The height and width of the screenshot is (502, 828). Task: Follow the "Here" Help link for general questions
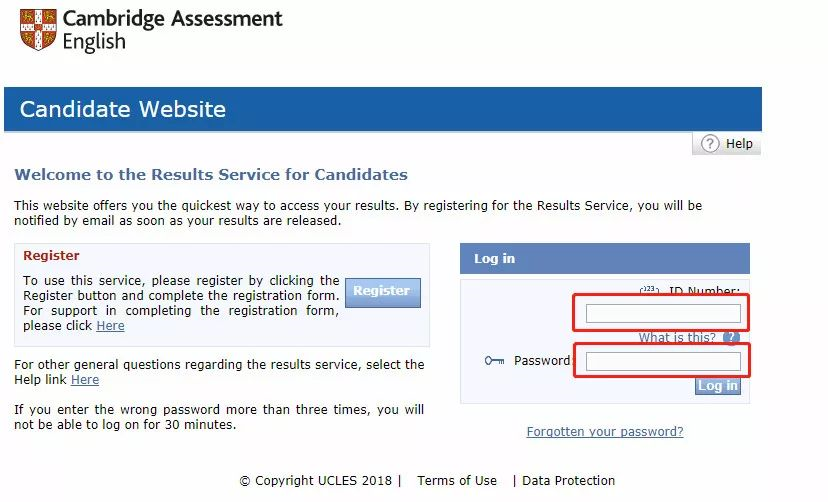(x=85, y=380)
